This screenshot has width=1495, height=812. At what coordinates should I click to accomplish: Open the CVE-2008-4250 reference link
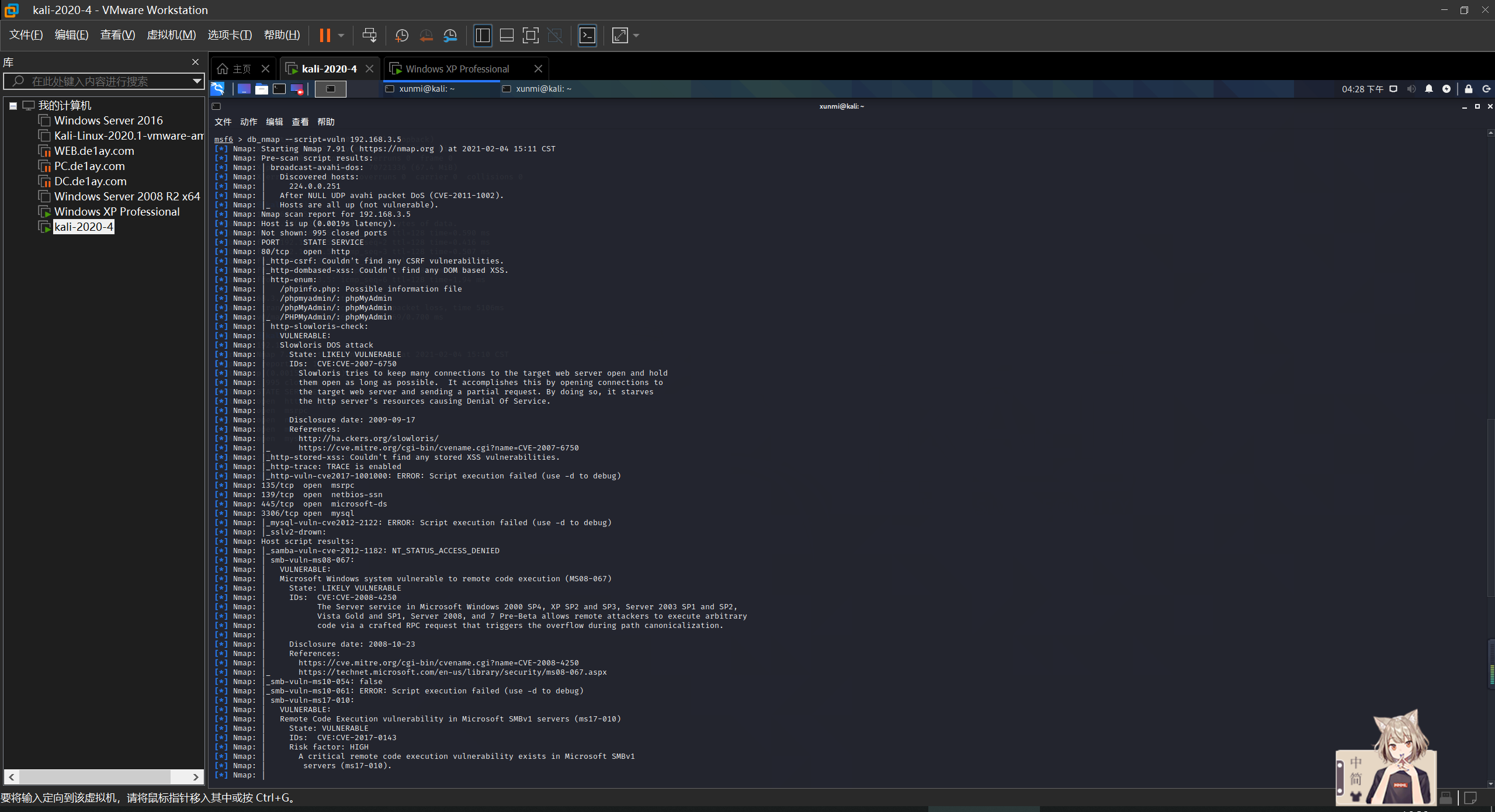point(438,662)
